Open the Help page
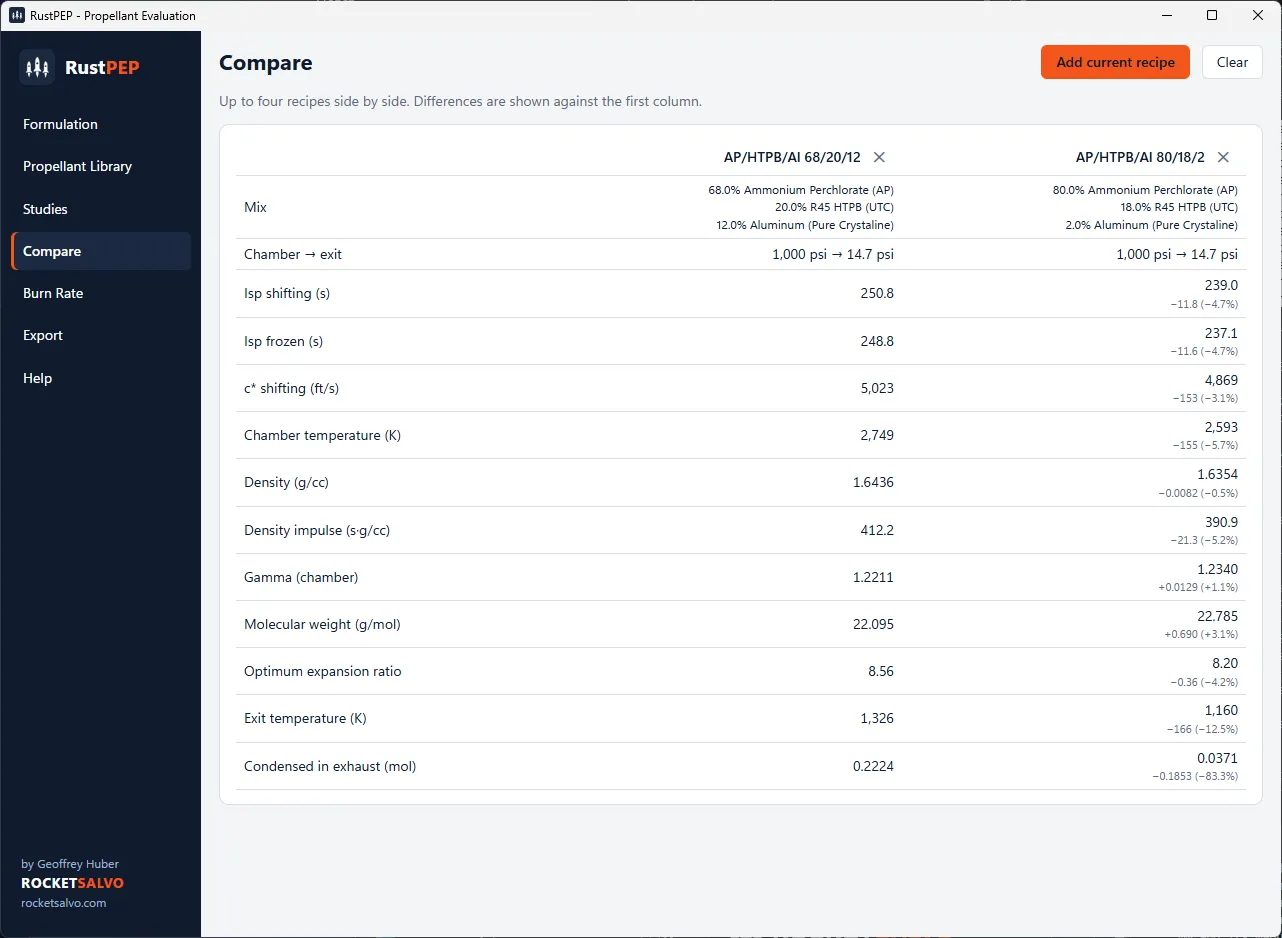Screen dimensions: 1282x938 point(100,378)
